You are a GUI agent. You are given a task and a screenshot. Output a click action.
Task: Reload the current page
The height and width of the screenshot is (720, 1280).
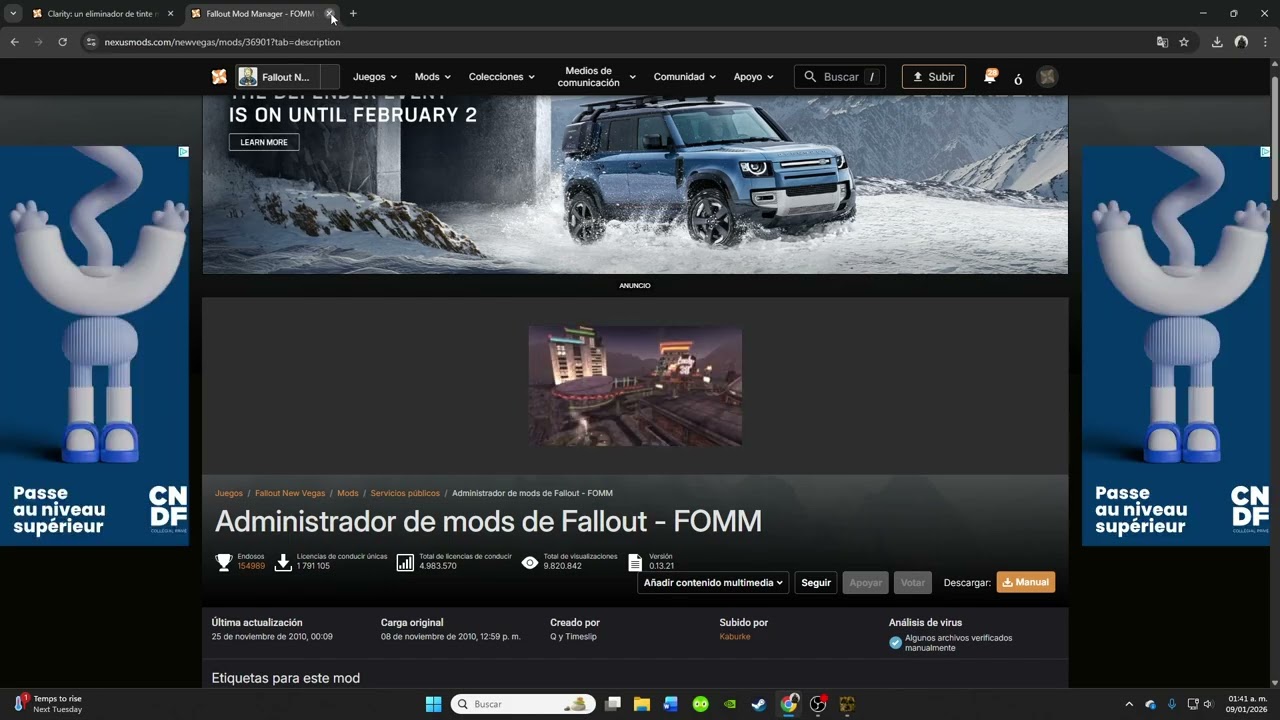(62, 42)
